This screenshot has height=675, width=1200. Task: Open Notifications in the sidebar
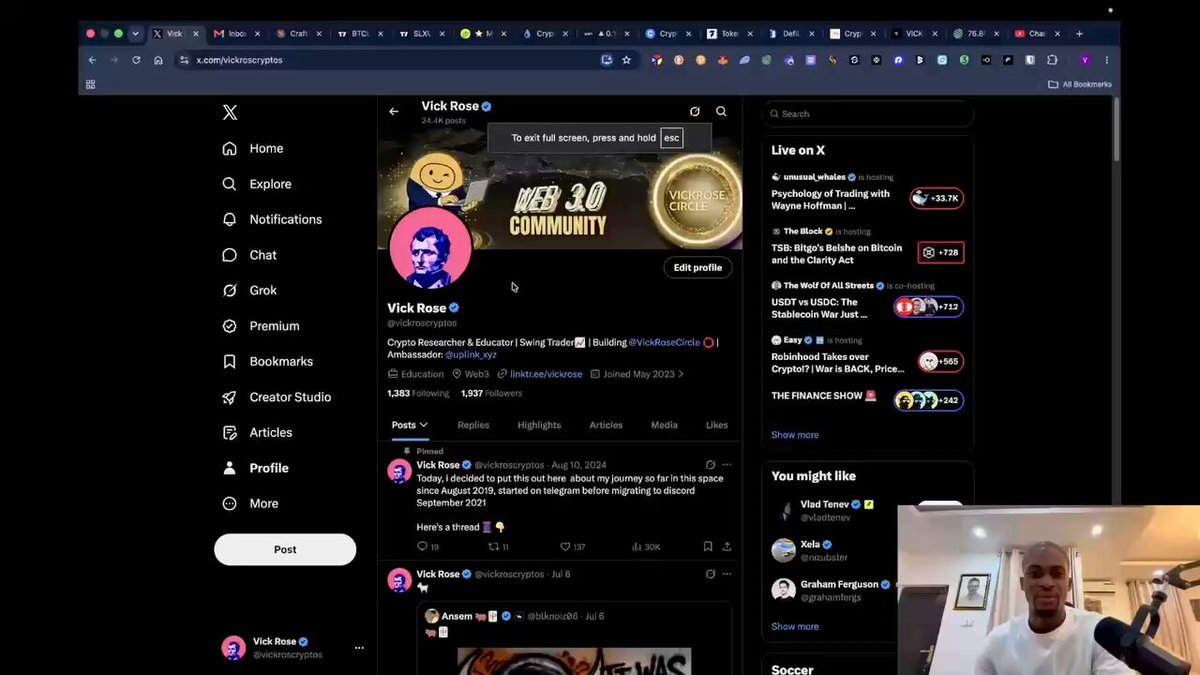(272, 219)
